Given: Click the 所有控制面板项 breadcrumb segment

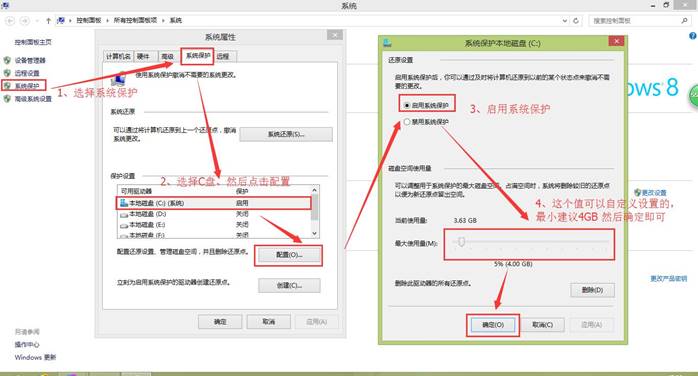Looking at the screenshot, I should [x=135, y=20].
